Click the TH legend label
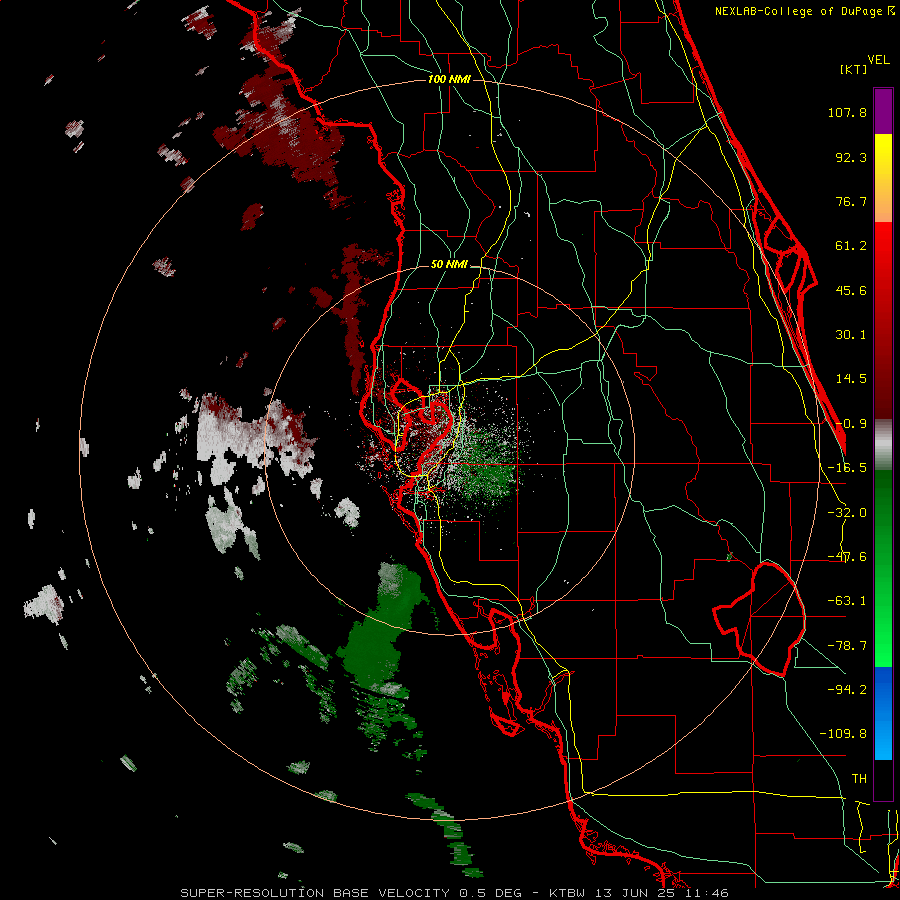Screen dimensions: 900x900 click(859, 778)
